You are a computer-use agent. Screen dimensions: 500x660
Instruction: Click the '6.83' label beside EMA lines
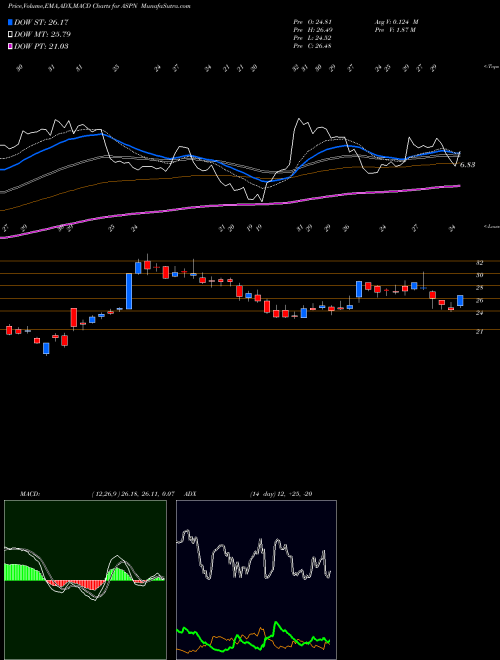point(468,165)
